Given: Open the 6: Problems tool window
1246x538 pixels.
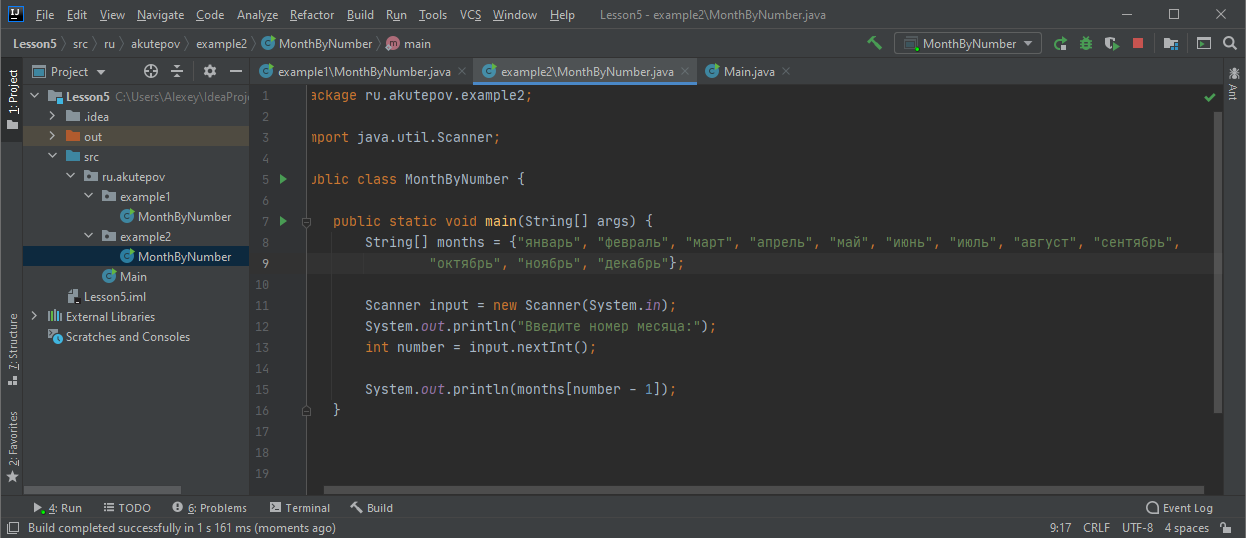Looking at the screenshot, I should click(209, 508).
